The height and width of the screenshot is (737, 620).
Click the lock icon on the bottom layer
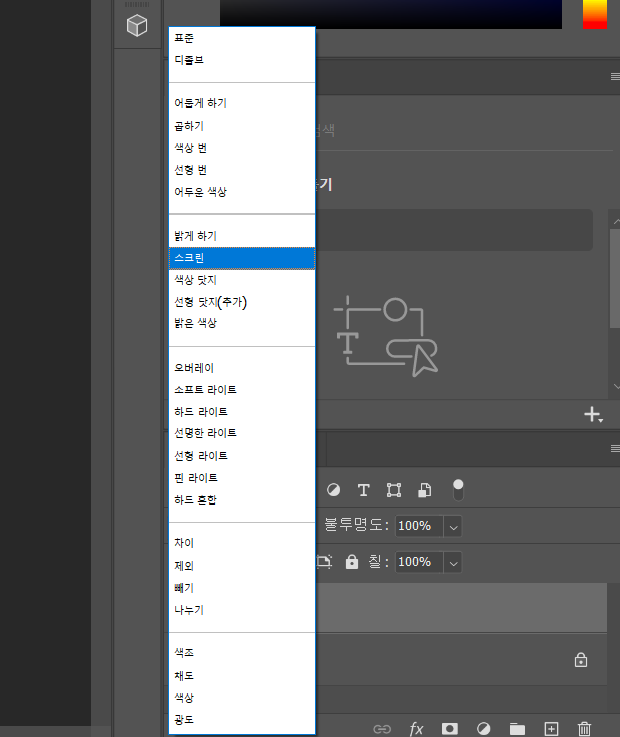[x=581, y=660]
